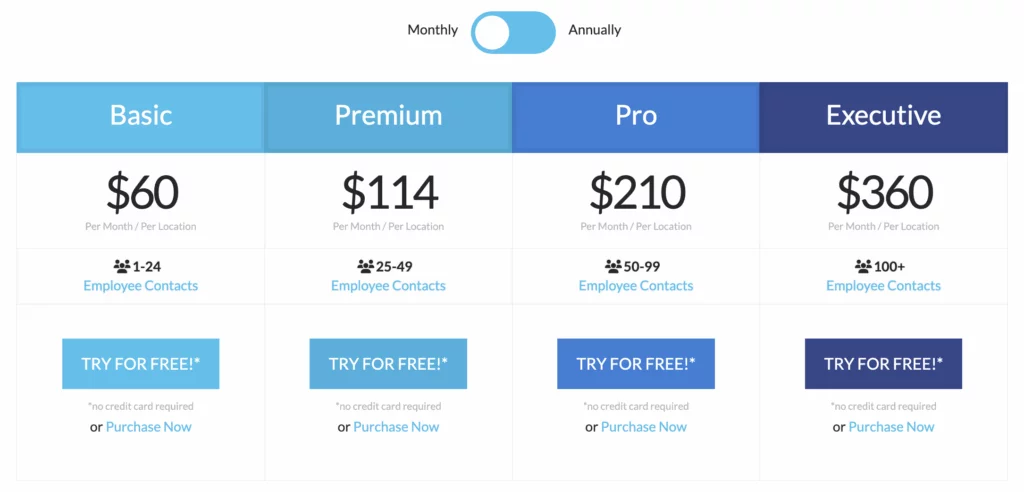Select the Premium plan header

pyautogui.click(x=388, y=116)
